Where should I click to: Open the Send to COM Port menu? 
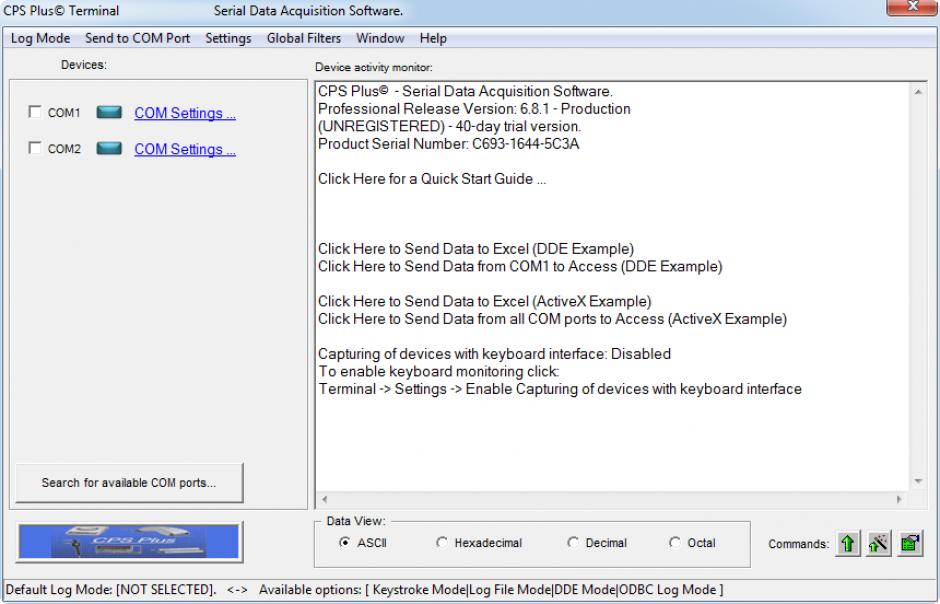pyautogui.click(x=137, y=38)
